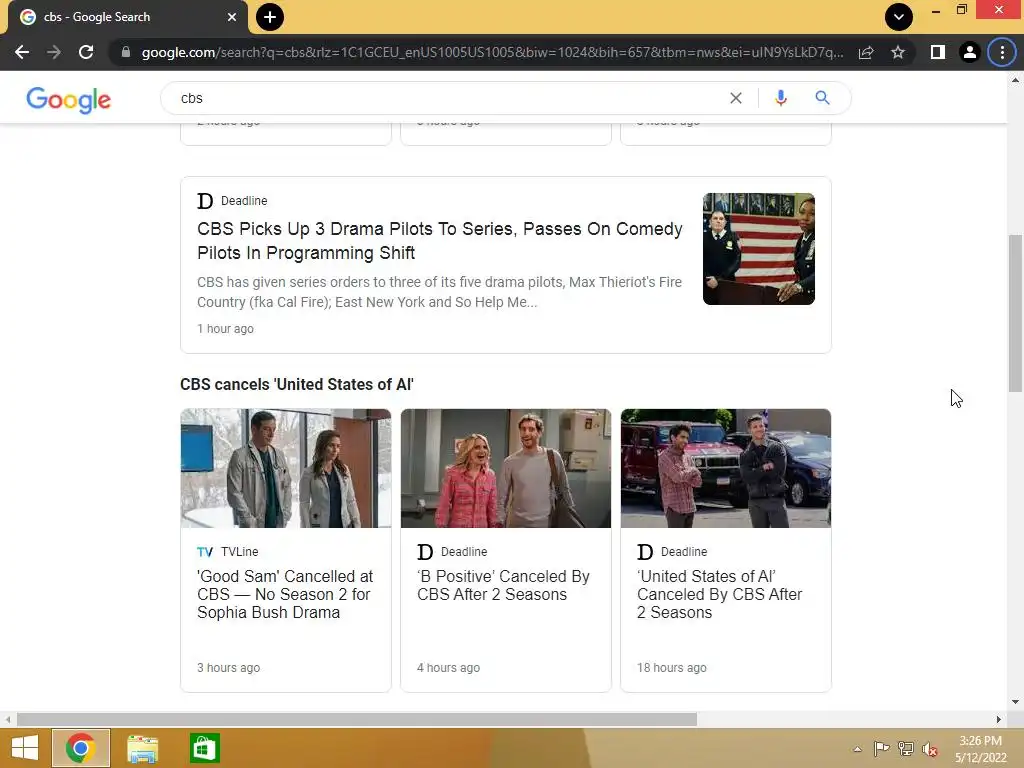This screenshot has width=1024, height=768.
Task: Open the Chrome side panel
Action: pyautogui.click(x=938, y=52)
